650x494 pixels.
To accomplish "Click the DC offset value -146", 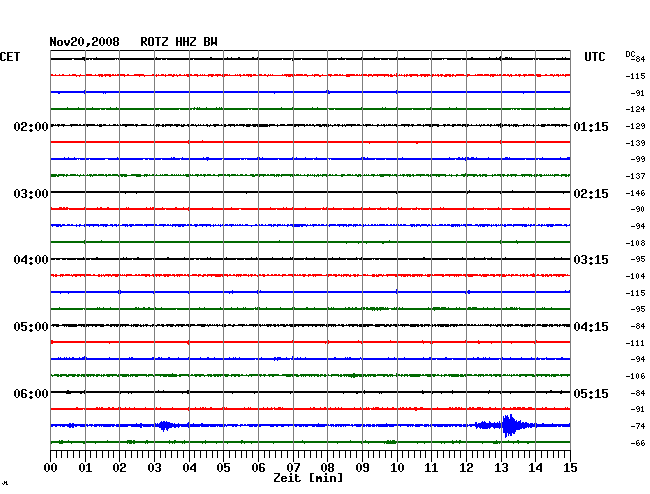I will coord(635,193).
